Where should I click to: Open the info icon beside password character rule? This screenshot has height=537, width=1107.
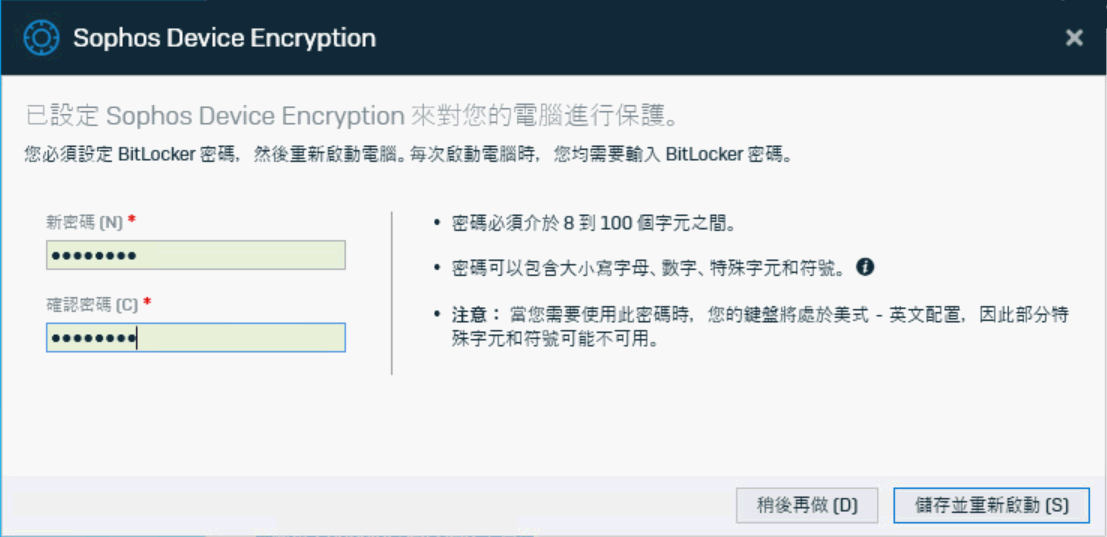[x=865, y=267]
